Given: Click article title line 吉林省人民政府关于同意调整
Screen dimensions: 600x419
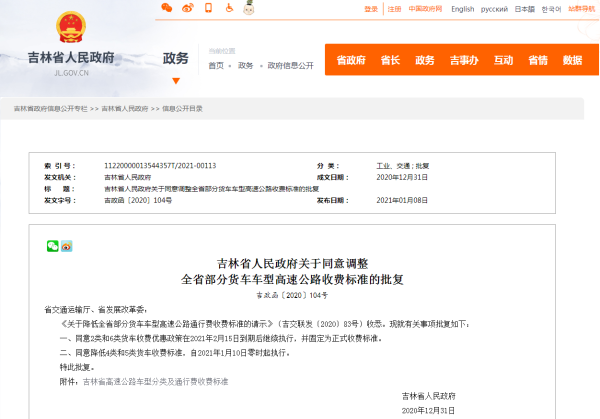Looking at the screenshot, I should point(292,264).
